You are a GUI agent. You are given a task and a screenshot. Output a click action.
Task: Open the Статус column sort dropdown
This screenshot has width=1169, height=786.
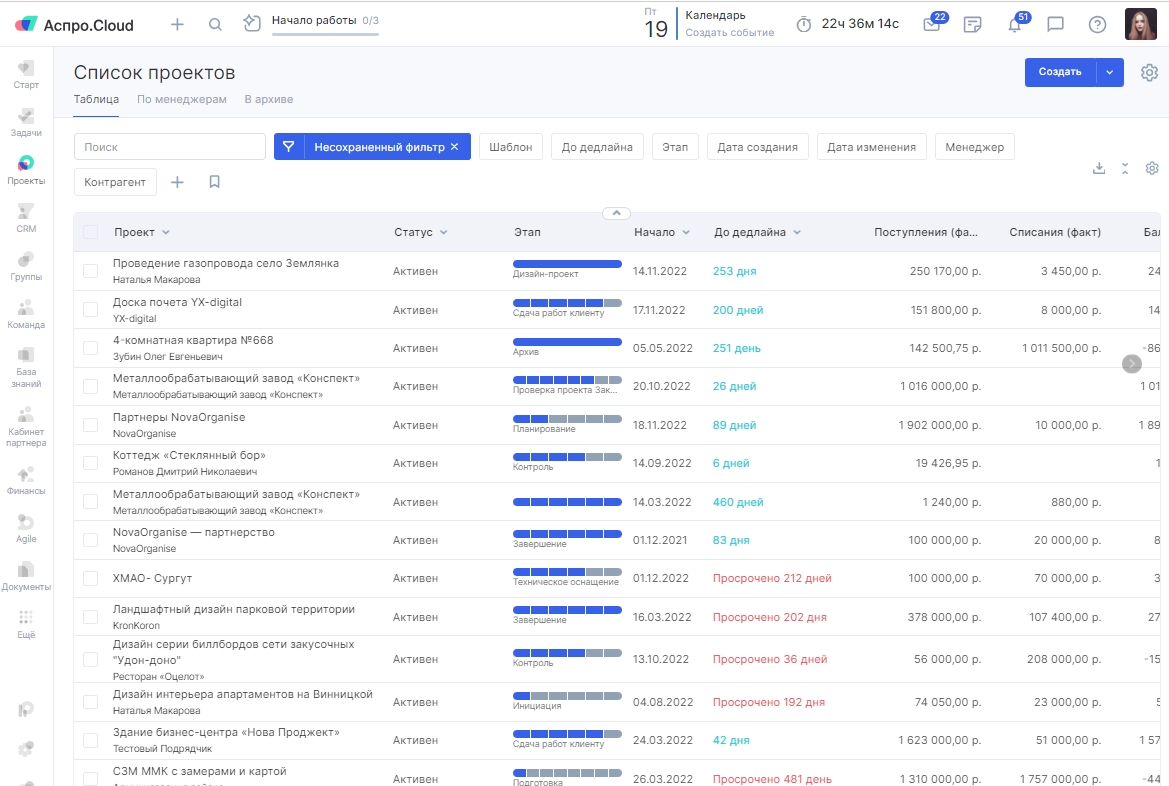coord(443,232)
